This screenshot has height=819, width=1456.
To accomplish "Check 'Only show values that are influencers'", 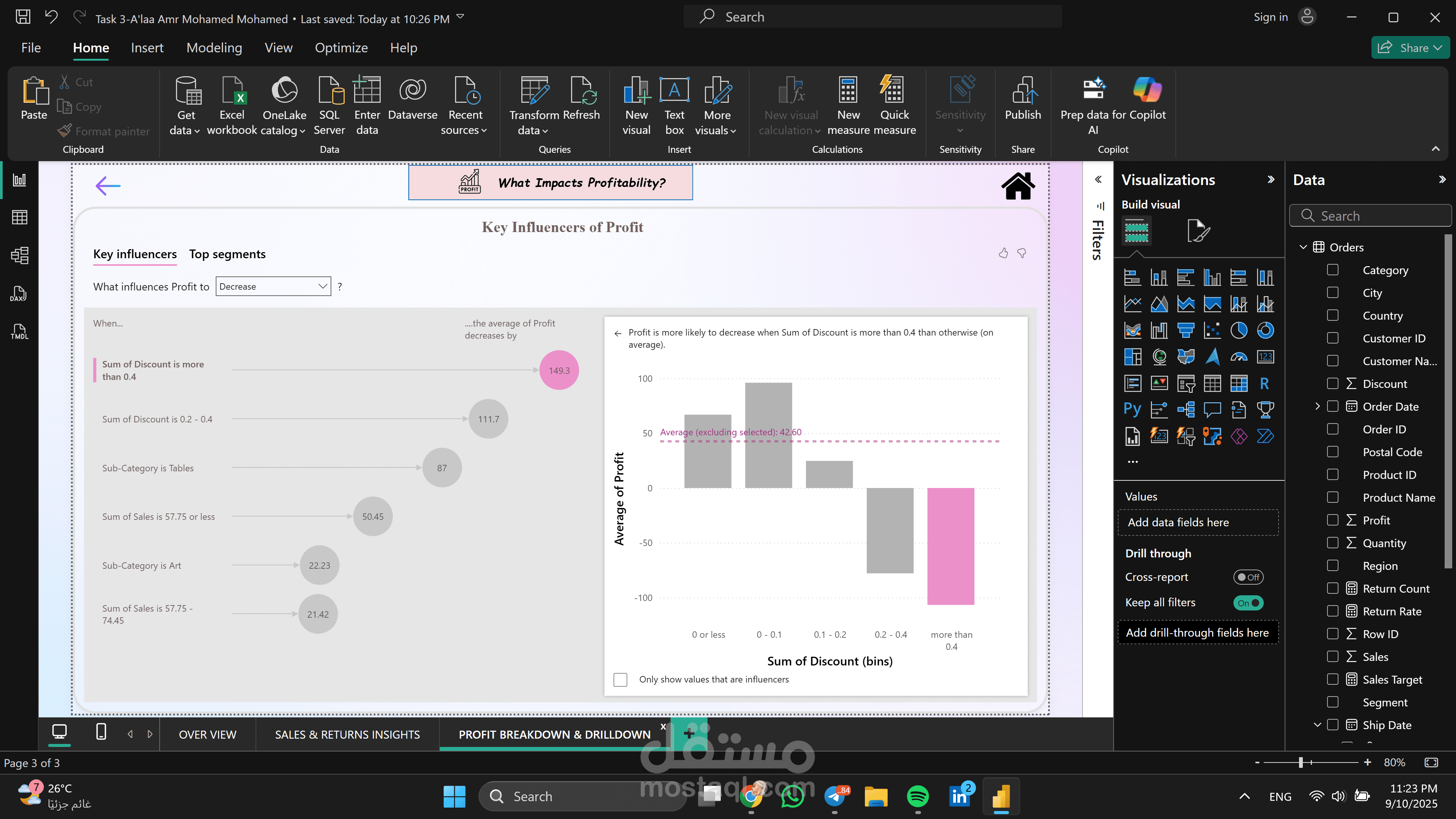I will tap(621, 679).
